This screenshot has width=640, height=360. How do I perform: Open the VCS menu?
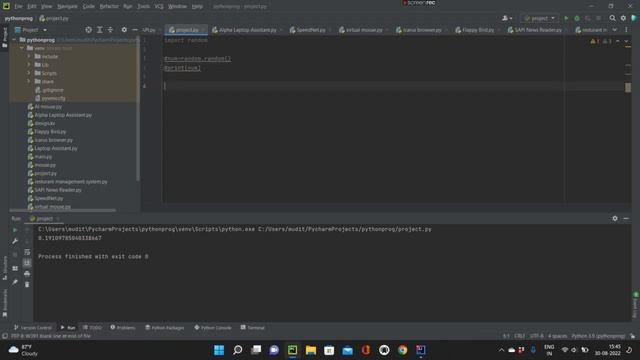[x=159, y=7]
